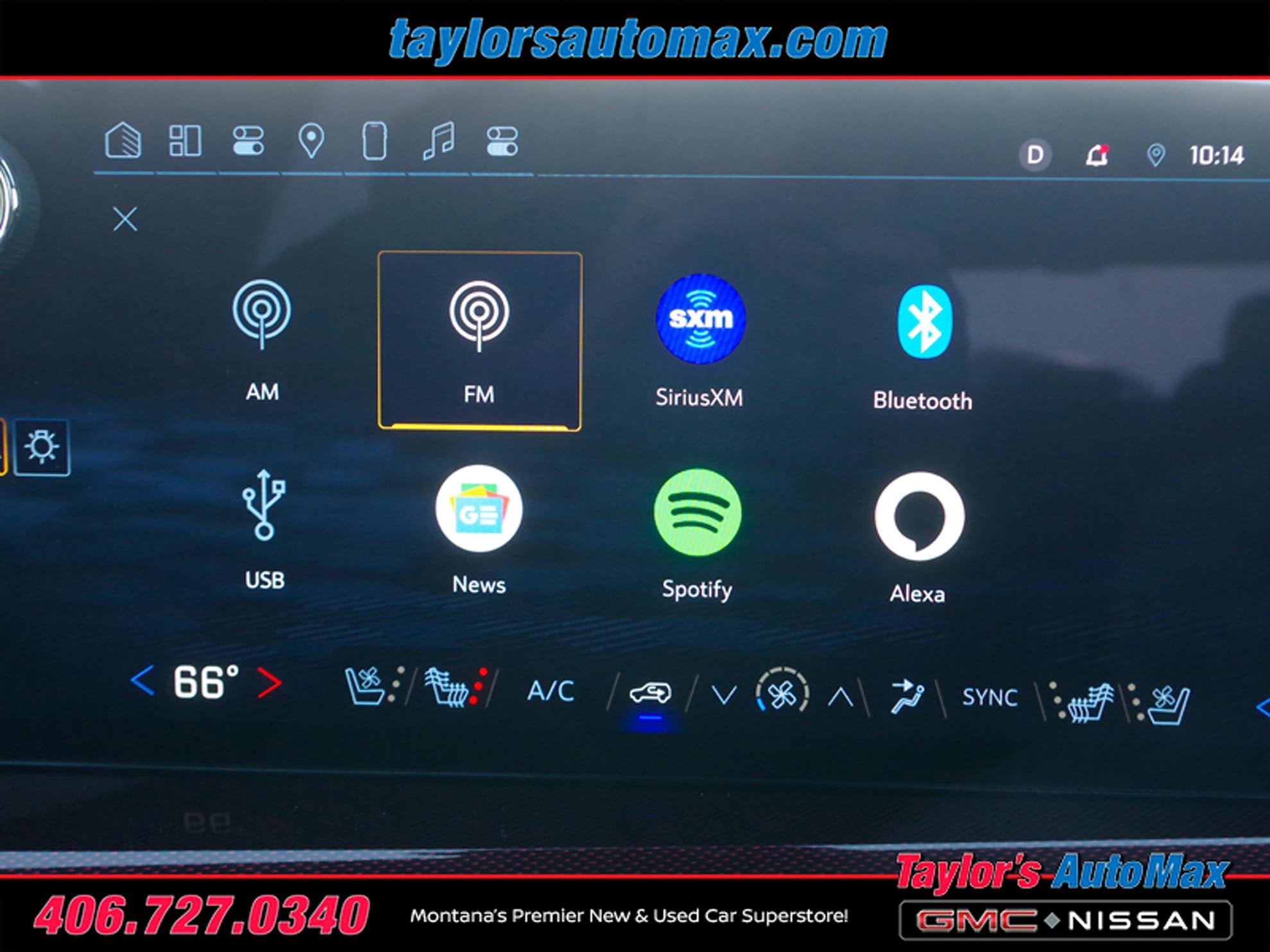Tap the 66° temperature readout
The height and width of the screenshot is (952, 1270).
(206, 681)
